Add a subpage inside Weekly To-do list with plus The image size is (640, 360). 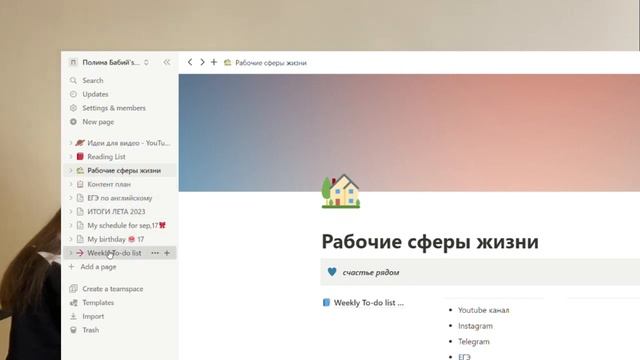coord(167,253)
